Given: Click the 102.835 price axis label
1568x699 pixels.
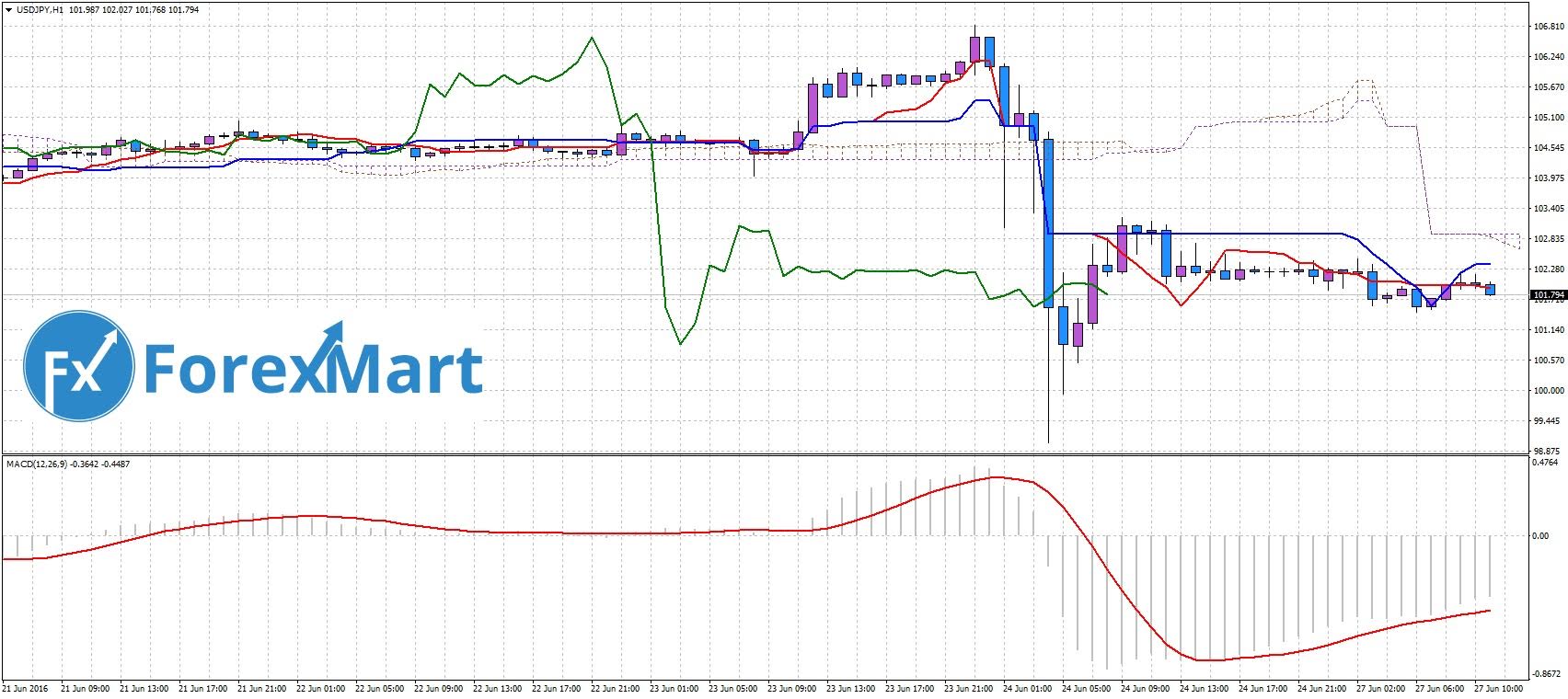Looking at the screenshot, I should [1548, 239].
